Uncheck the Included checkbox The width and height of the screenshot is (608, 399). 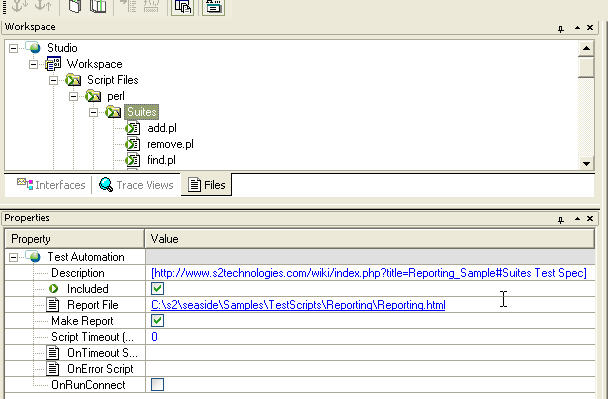(157, 288)
